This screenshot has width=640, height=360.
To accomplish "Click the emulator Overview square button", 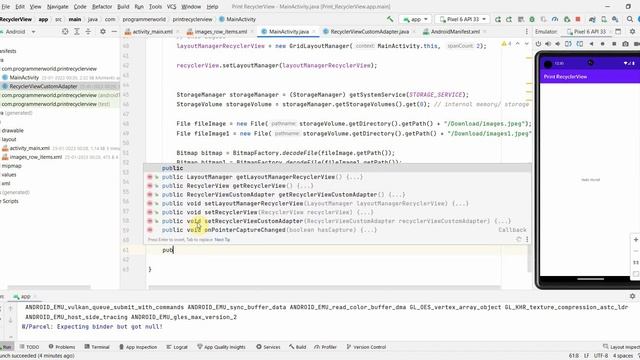I will click(614, 44).
